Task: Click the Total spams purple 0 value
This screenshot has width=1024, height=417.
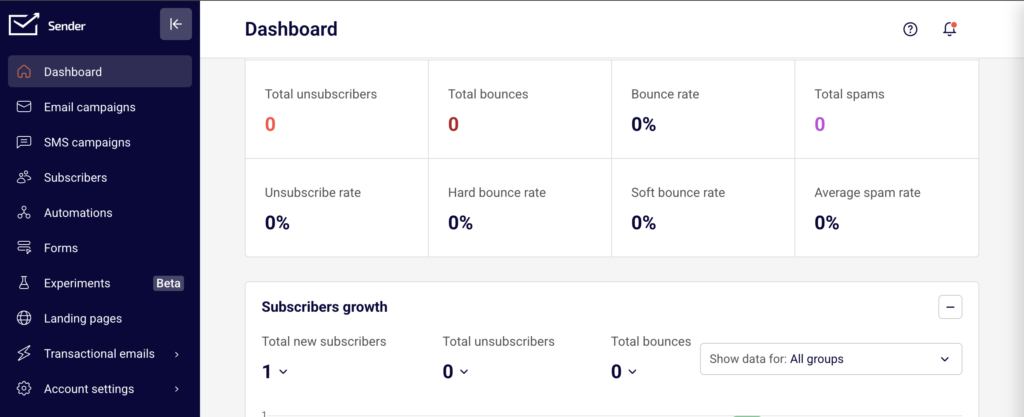Action: tap(820, 124)
